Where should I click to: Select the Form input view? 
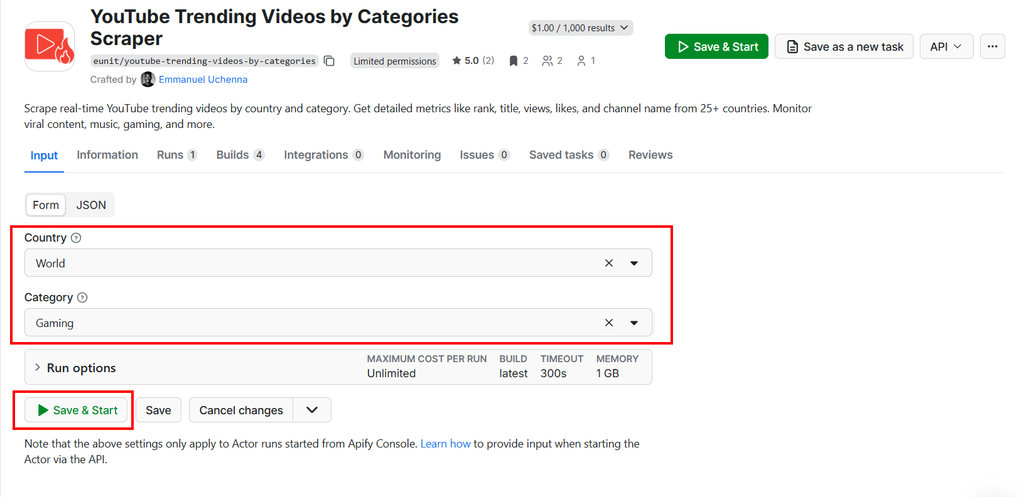46,204
